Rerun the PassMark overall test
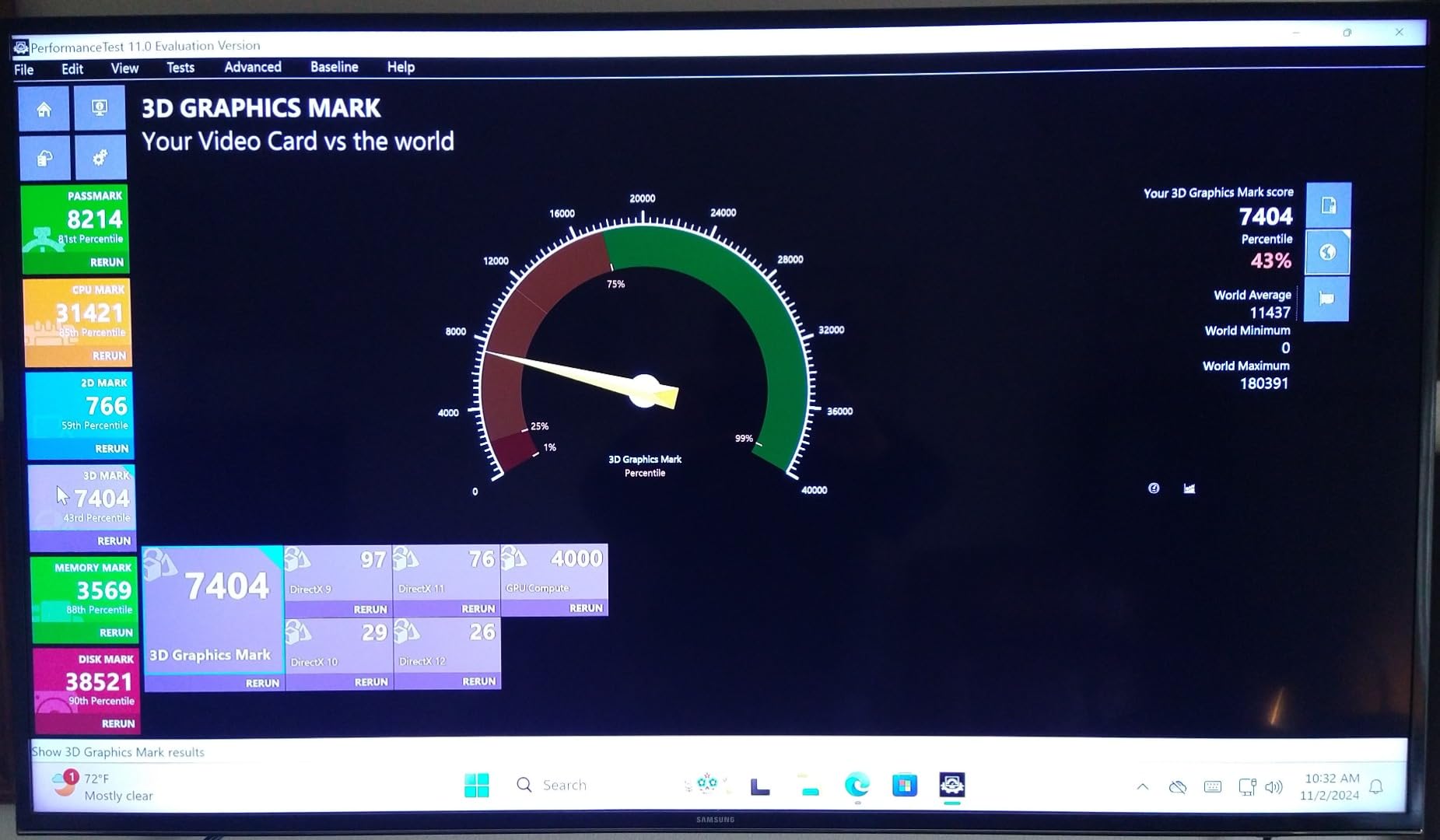This screenshot has height=840, width=1440. click(107, 262)
